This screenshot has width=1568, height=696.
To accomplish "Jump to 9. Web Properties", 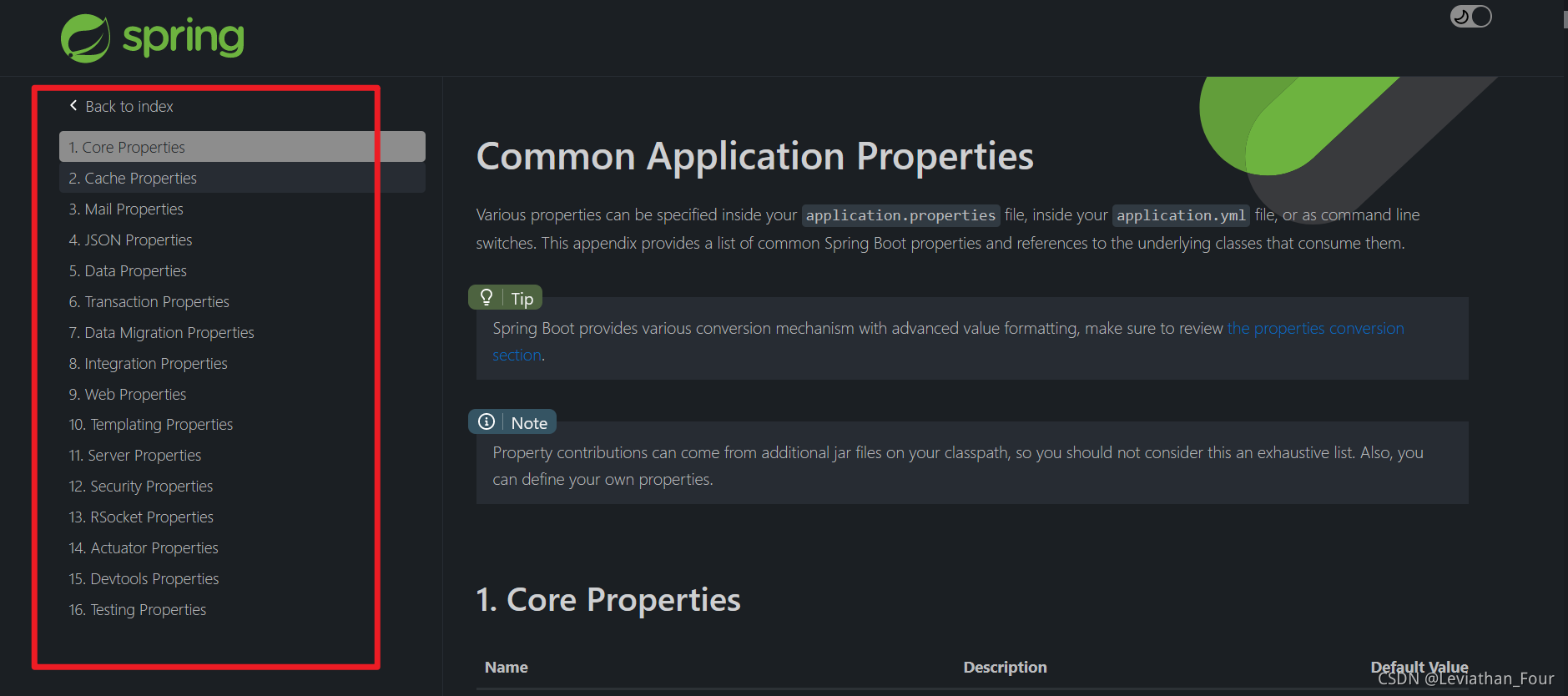I will (x=127, y=394).
